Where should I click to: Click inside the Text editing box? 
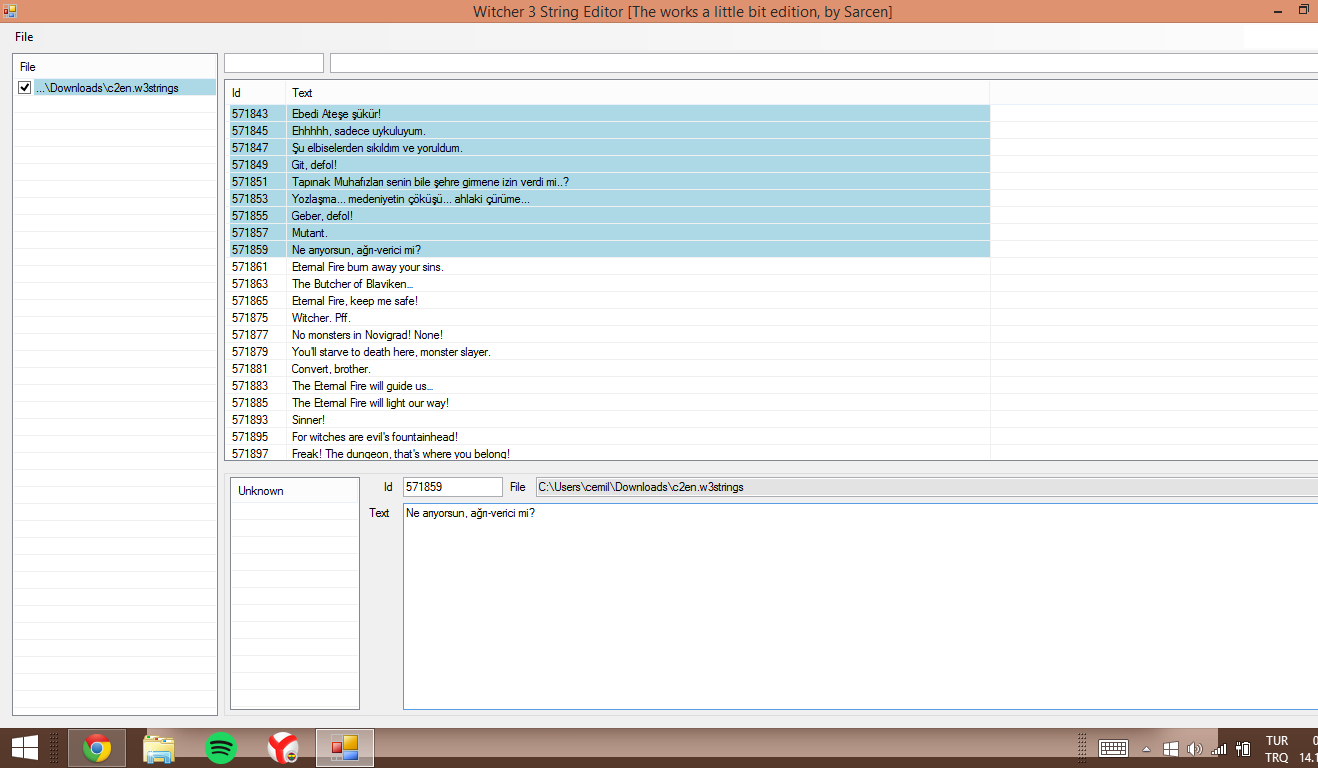[860, 607]
